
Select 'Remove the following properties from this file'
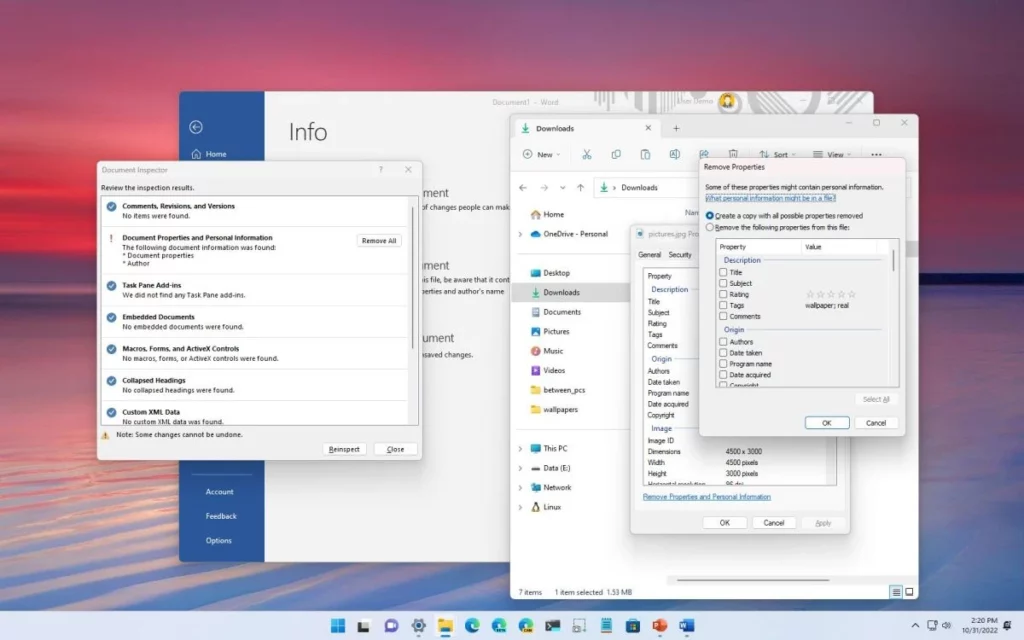click(710, 227)
